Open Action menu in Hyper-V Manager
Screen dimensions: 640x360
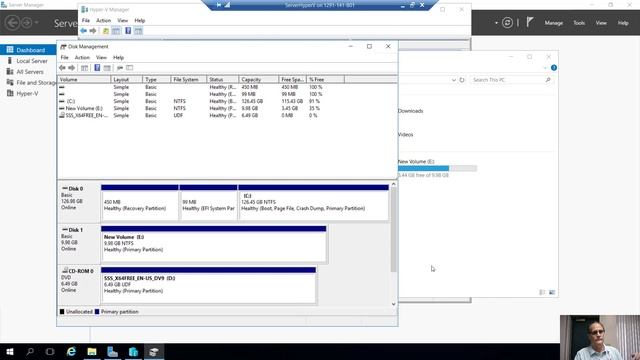[103, 20]
